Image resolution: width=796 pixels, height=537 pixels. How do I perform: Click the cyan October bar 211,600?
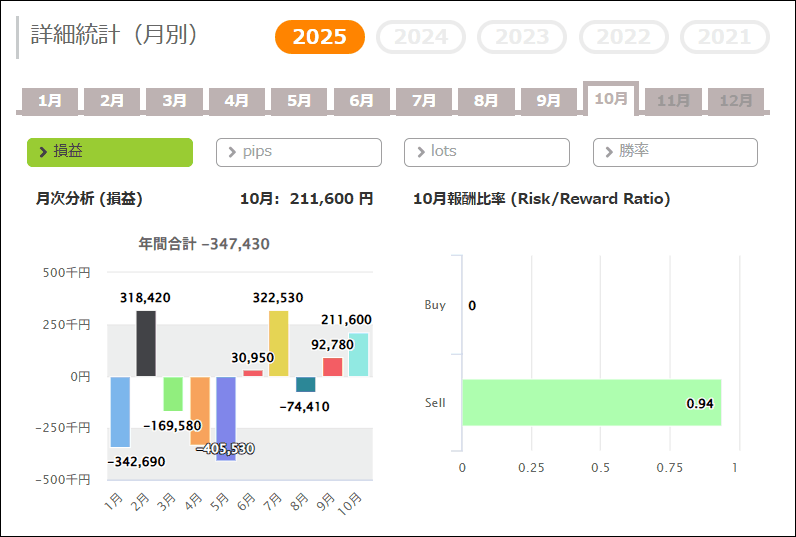[x=358, y=355]
